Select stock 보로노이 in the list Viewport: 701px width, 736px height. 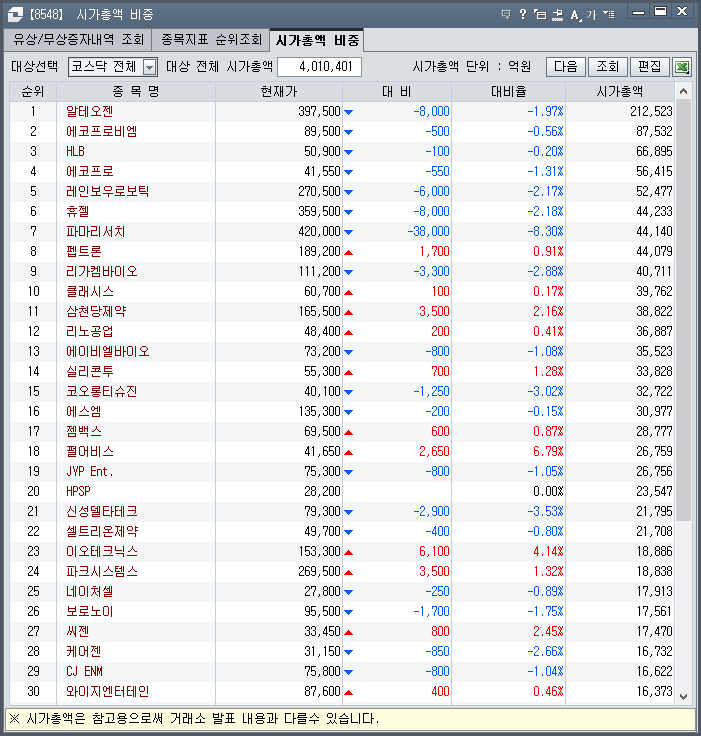coord(90,612)
